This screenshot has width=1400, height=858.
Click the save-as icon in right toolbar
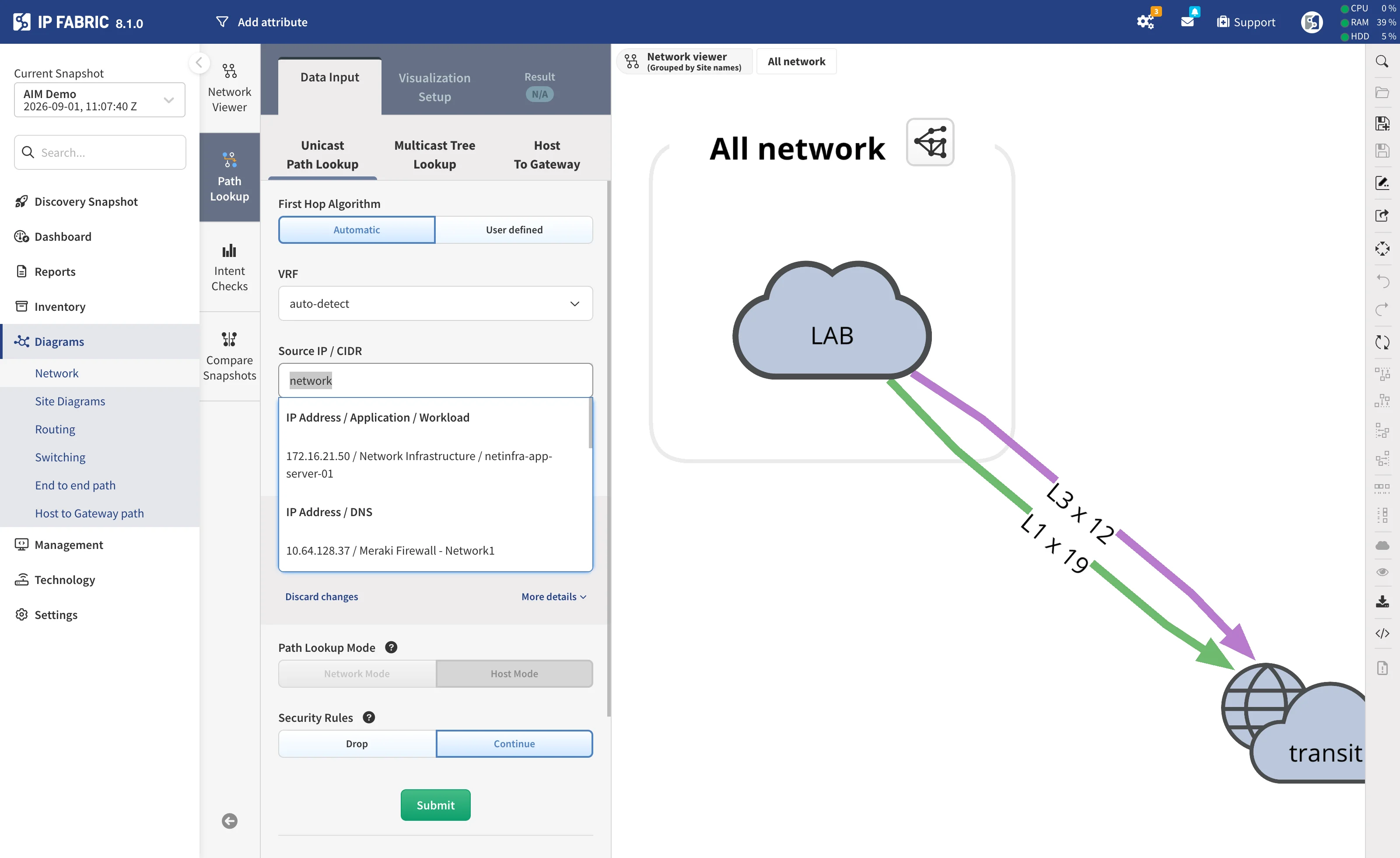point(1382,123)
